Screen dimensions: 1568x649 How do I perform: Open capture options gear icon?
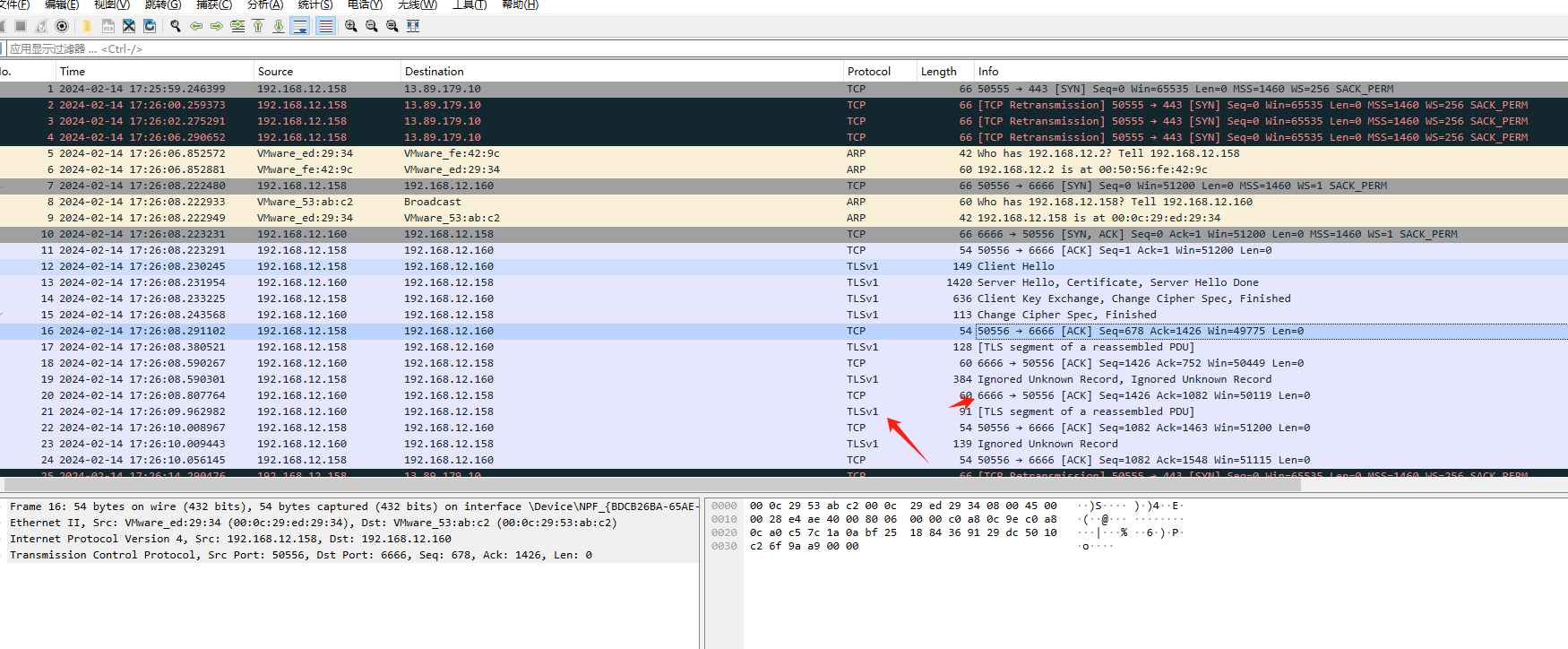tap(62, 26)
